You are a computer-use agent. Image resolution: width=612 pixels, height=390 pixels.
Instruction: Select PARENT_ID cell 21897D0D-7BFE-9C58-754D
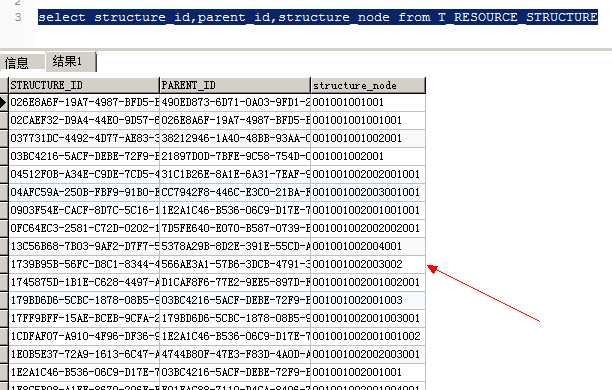235,156
